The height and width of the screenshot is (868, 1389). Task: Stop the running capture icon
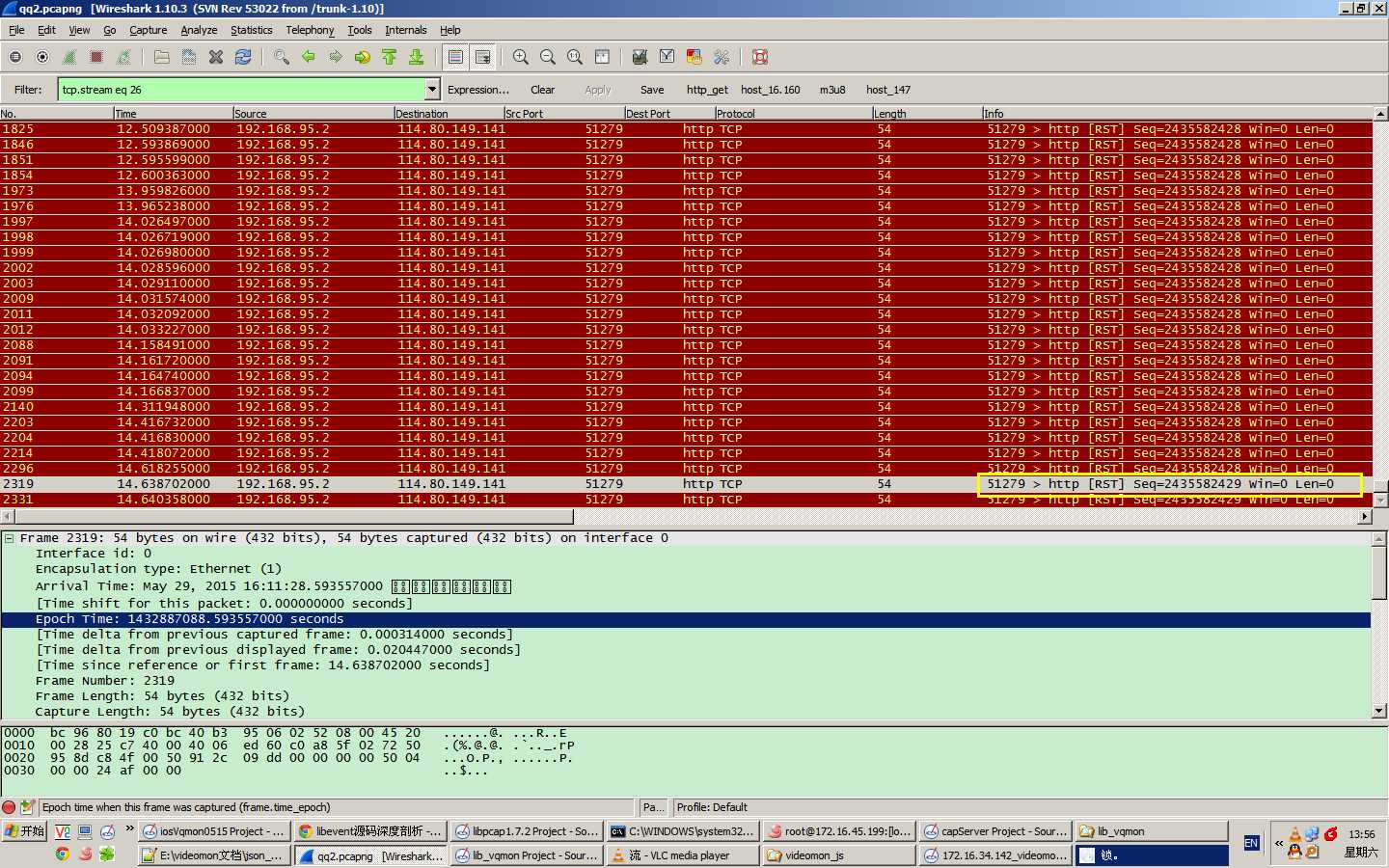pos(96,57)
